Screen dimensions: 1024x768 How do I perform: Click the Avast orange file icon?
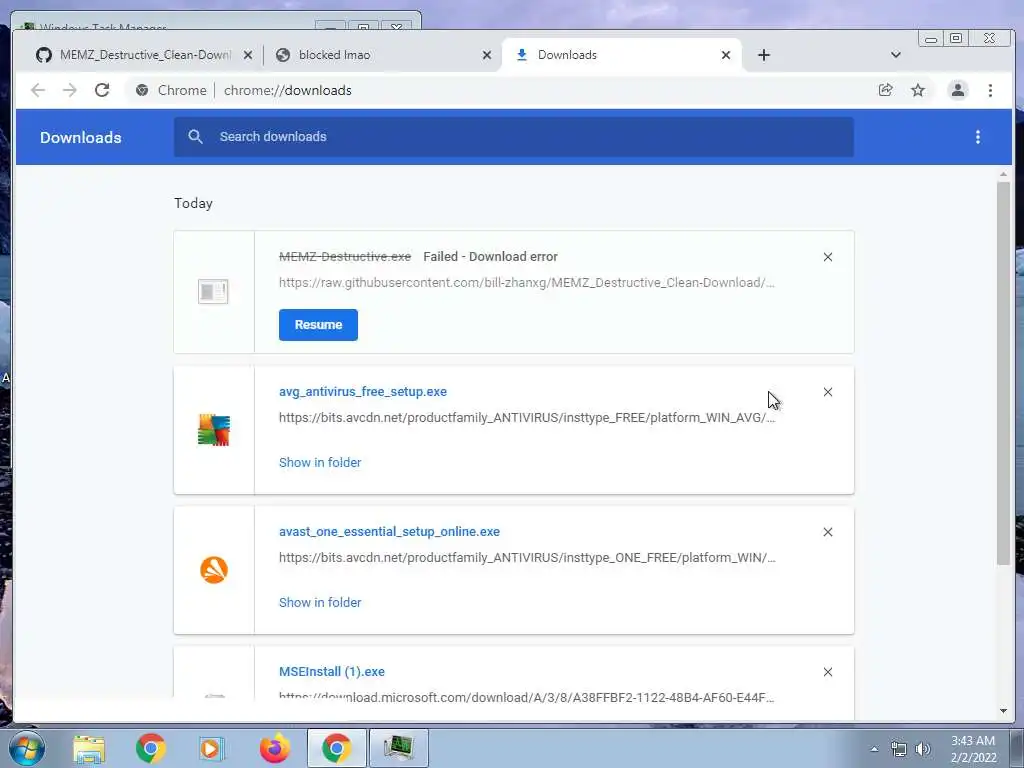pyautogui.click(x=214, y=570)
